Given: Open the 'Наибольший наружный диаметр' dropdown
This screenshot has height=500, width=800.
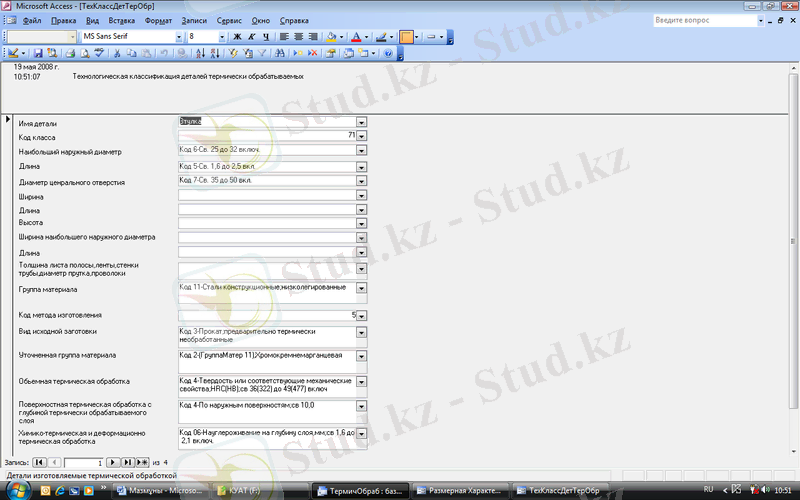Looking at the screenshot, I should coord(361,151).
